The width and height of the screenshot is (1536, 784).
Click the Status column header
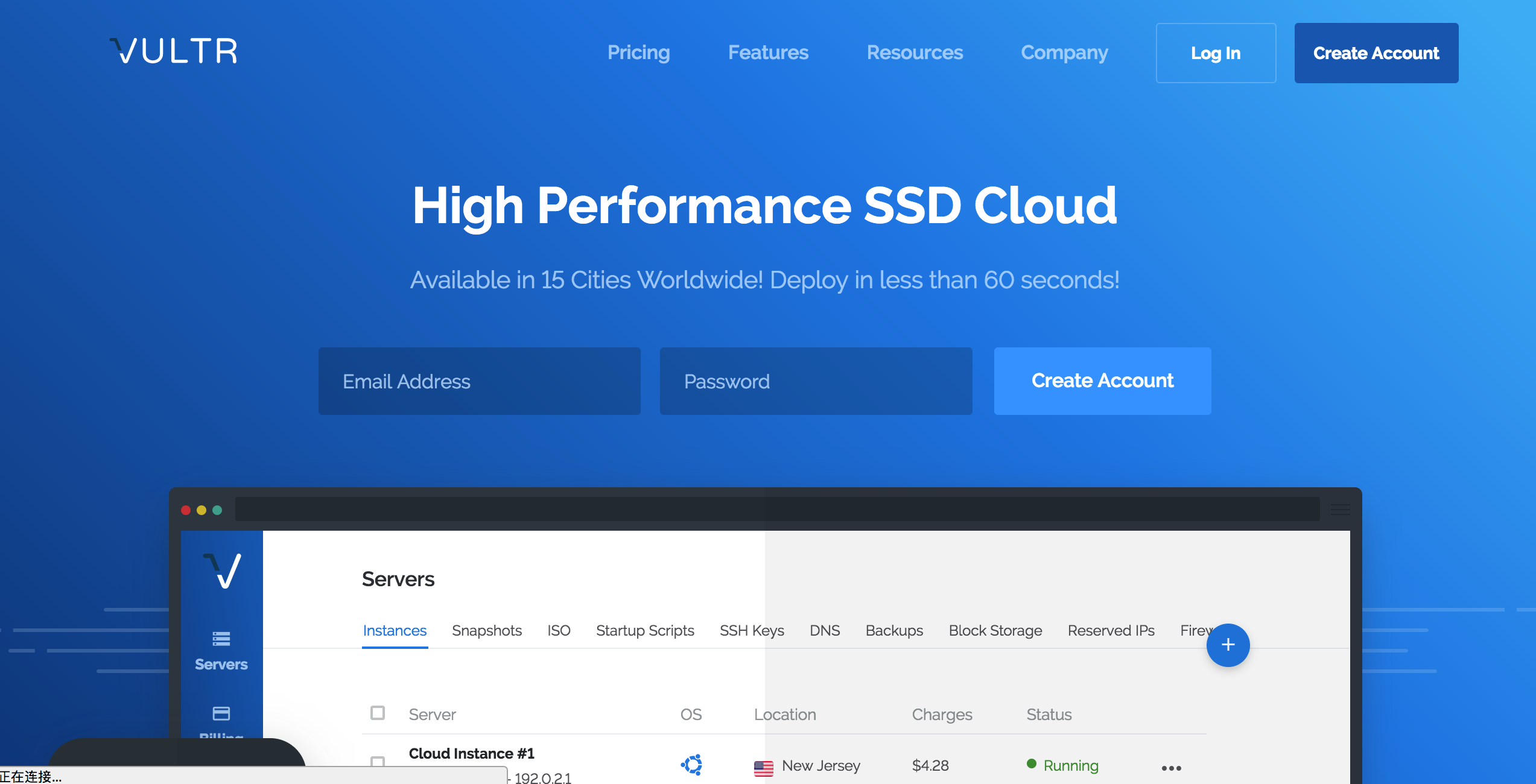(1049, 715)
